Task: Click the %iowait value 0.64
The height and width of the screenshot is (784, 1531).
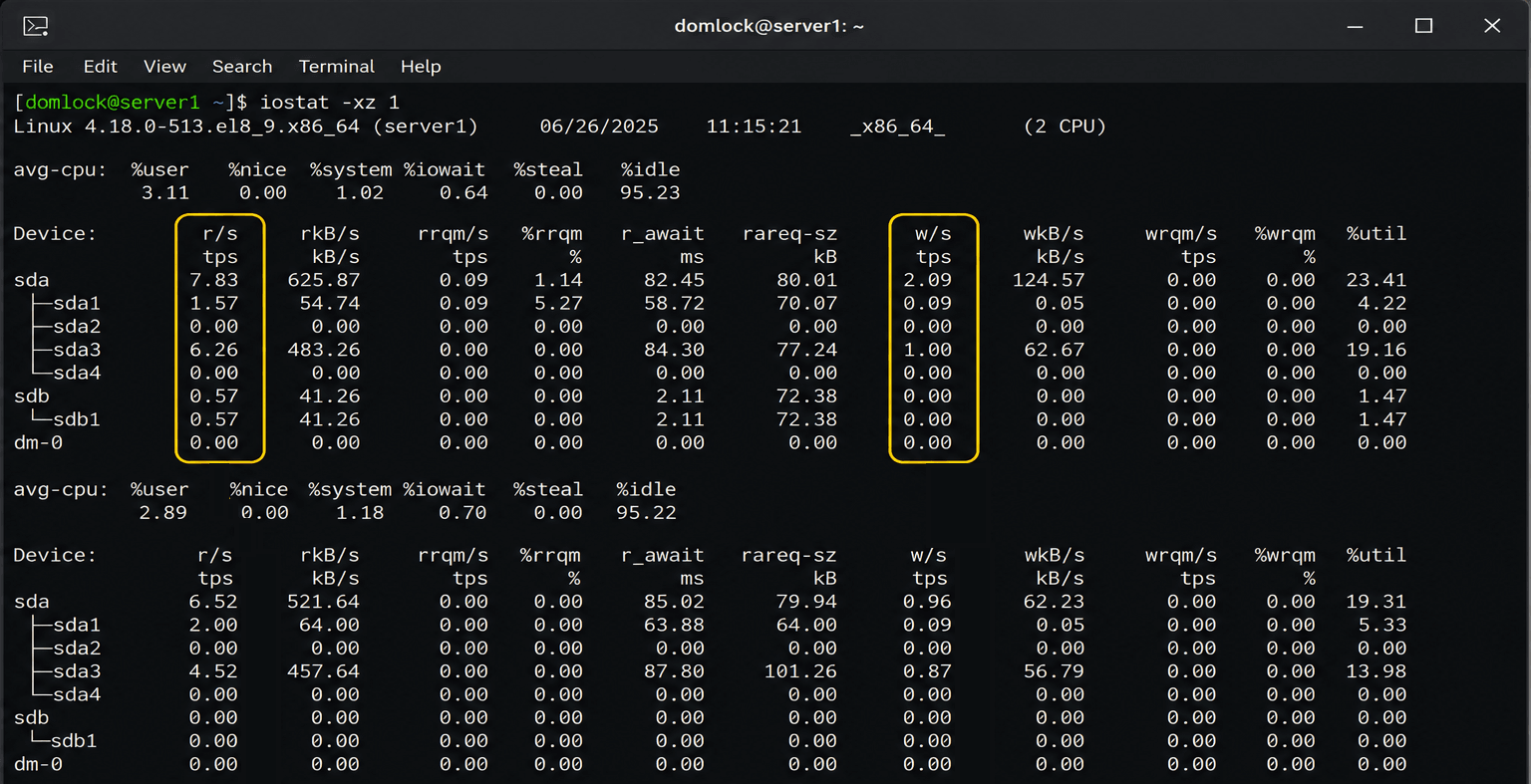Action: (463, 193)
